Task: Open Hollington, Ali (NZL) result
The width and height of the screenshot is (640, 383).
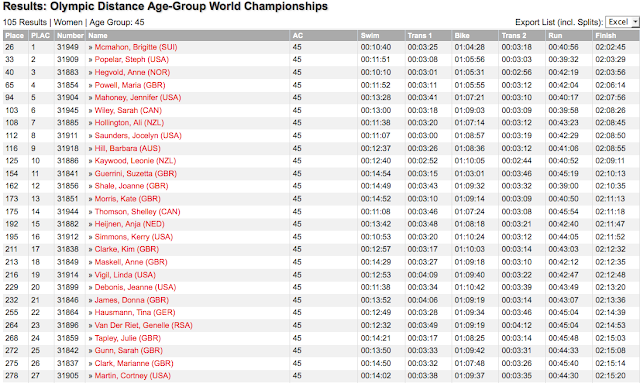Action: pos(129,123)
